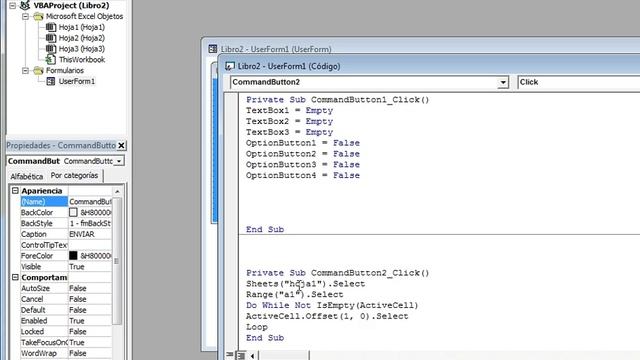
Task: Place cursor on Private Sub CommandButton1_Click() line
Action: [x=338, y=100]
